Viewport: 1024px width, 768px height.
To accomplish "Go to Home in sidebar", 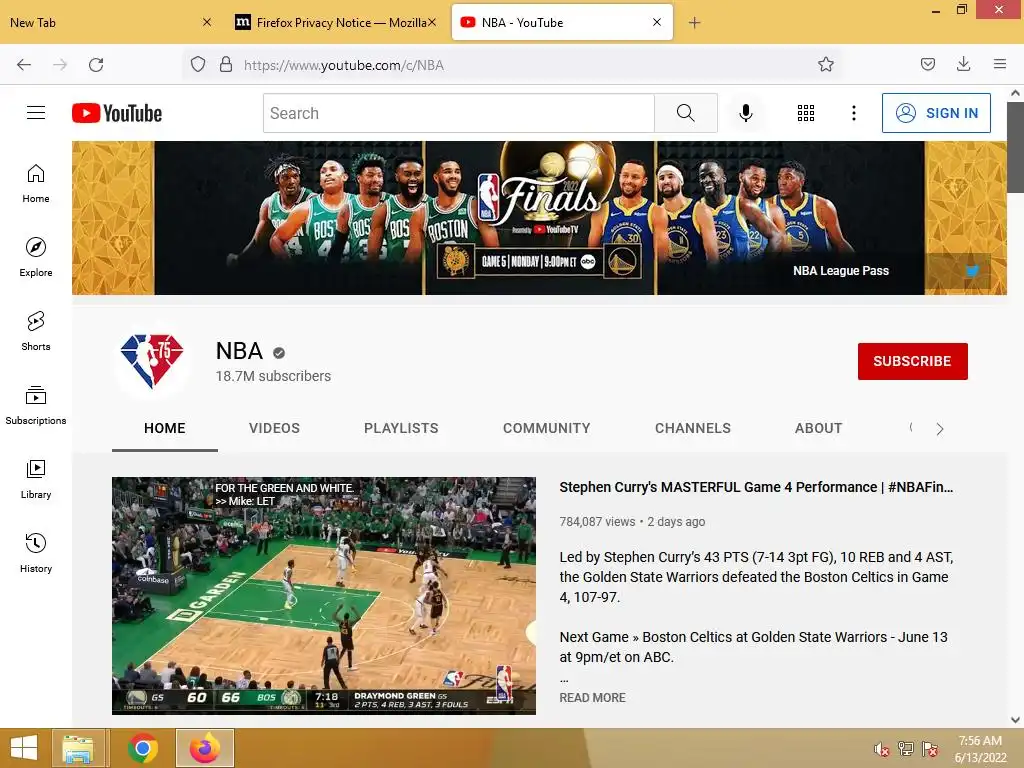I will (x=36, y=184).
